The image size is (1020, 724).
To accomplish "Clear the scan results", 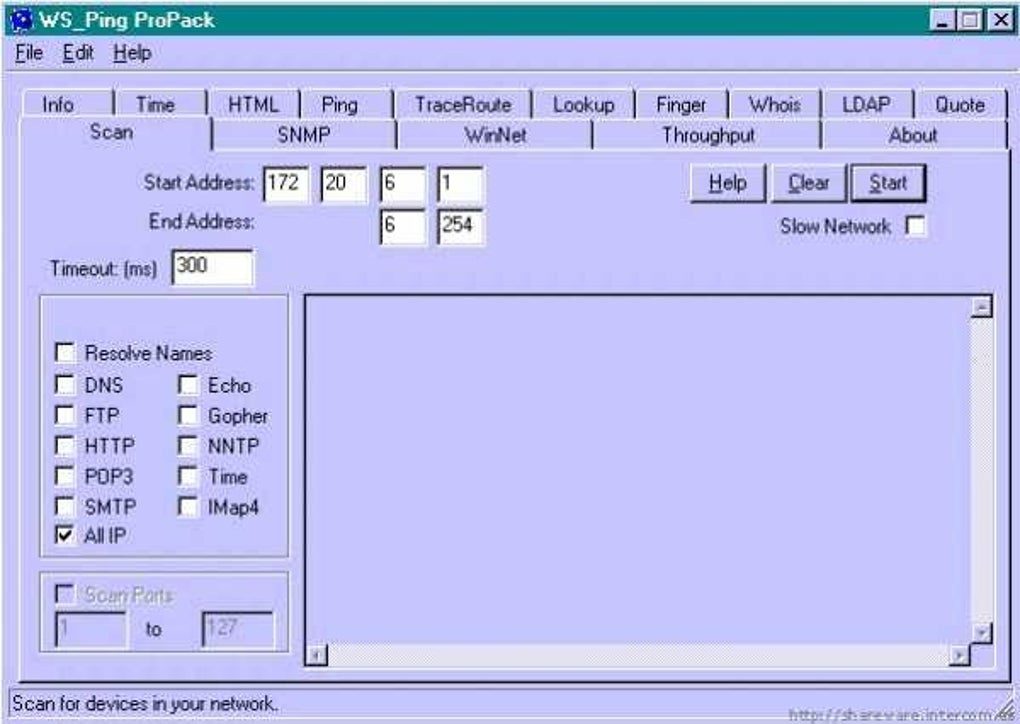I will pos(809,183).
